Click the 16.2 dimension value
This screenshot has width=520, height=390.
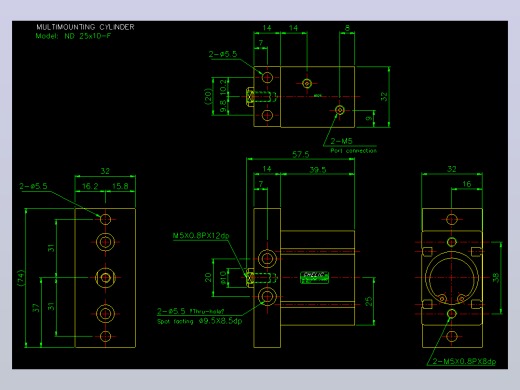pyautogui.click(x=90, y=186)
